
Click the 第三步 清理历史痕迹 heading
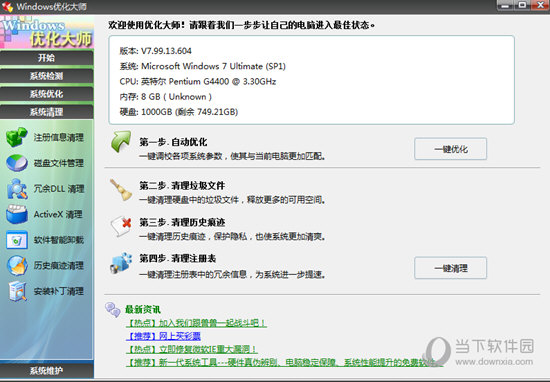click(182, 222)
